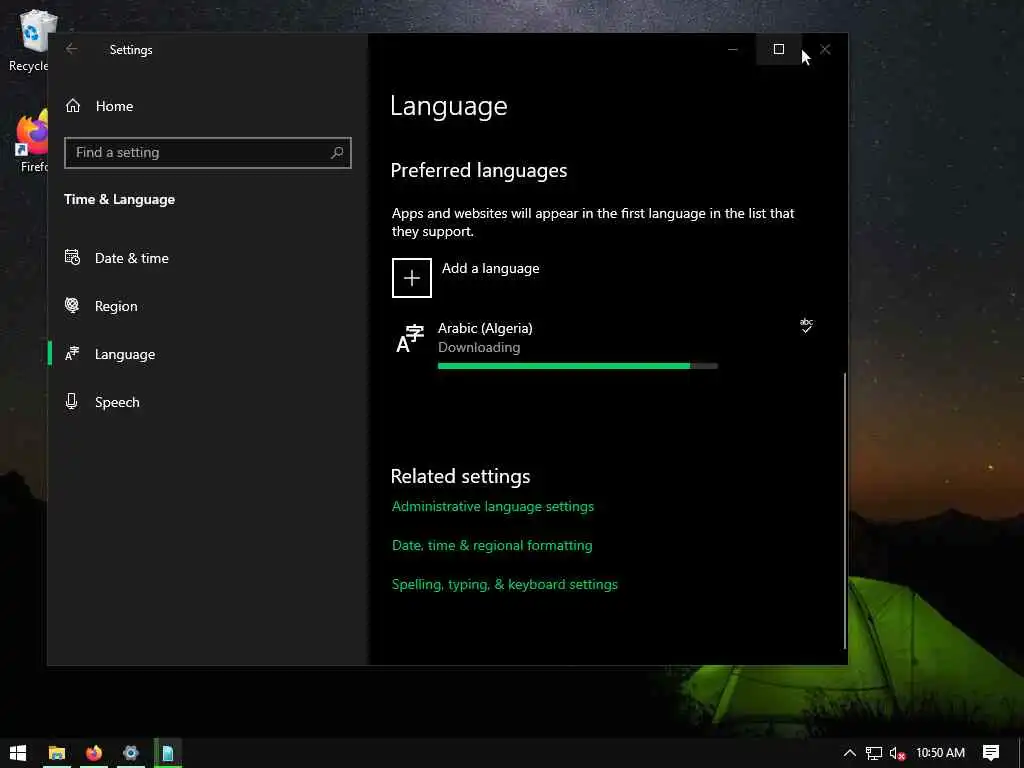The height and width of the screenshot is (768, 1024).
Task: Go to Settings Home
Action: [x=99, y=106]
